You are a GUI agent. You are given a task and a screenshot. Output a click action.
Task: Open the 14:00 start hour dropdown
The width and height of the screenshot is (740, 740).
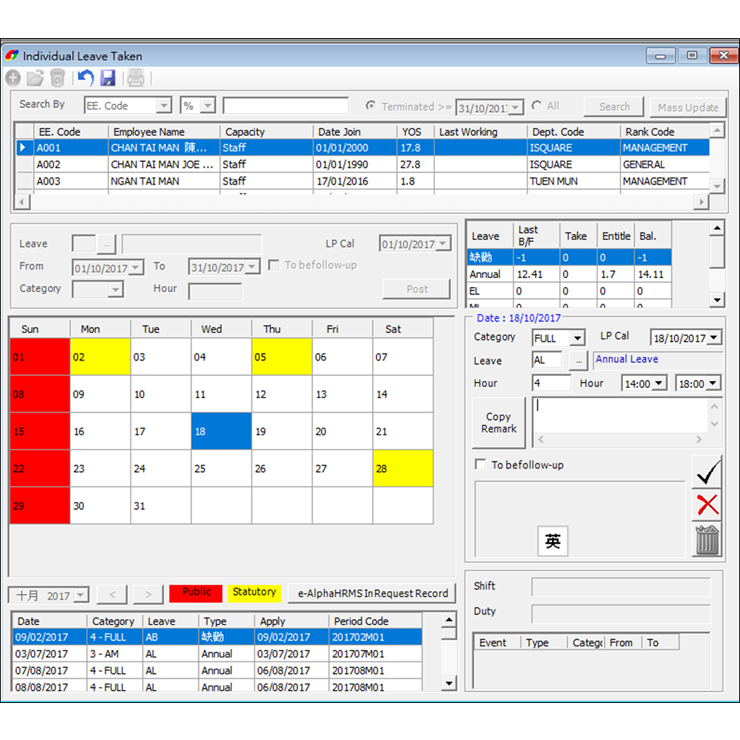tap(659, 383)
